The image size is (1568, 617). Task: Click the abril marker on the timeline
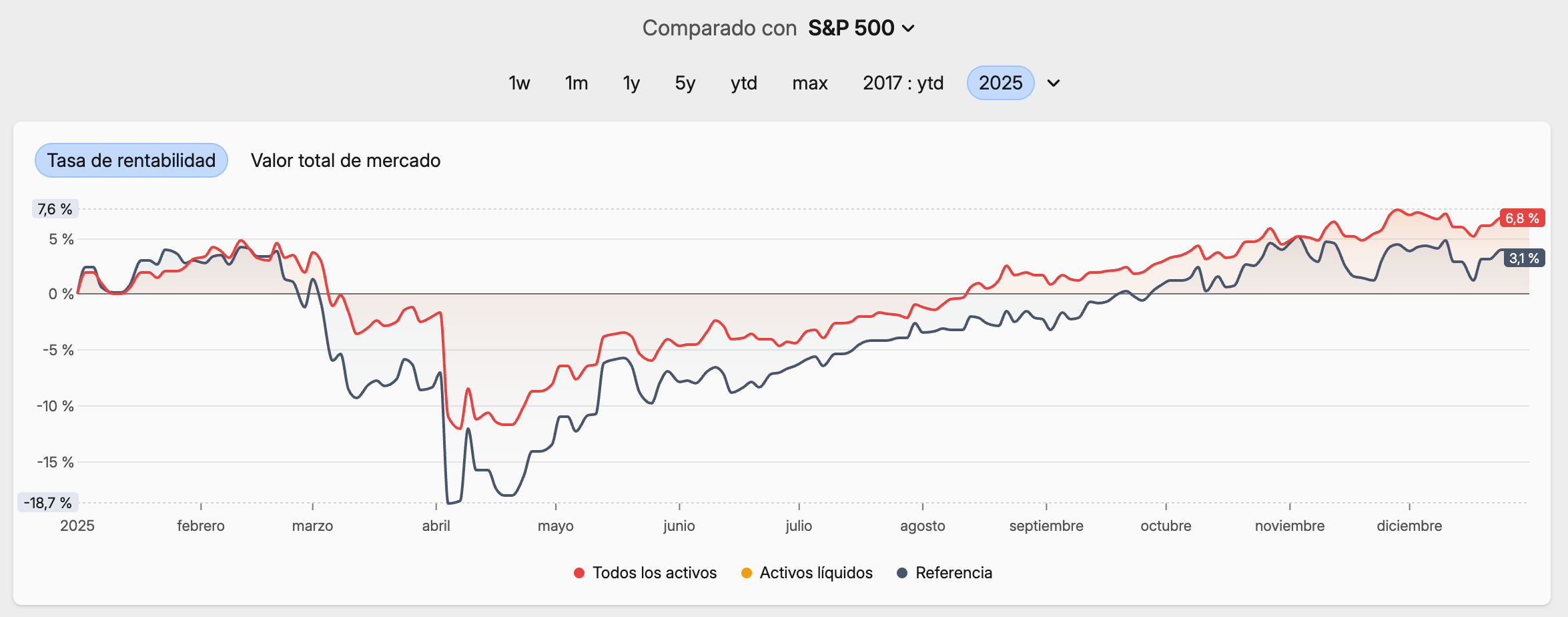pos(436,526)
